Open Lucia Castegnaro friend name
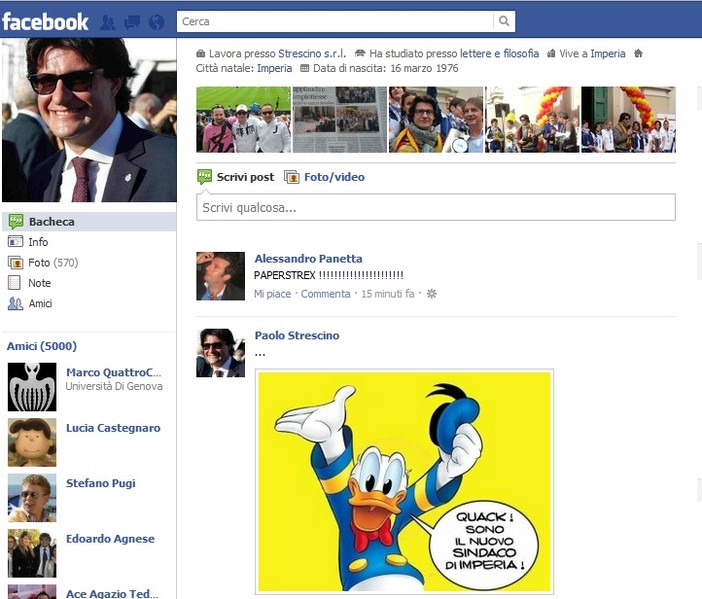702x599 pixels. tap(113, 428)
